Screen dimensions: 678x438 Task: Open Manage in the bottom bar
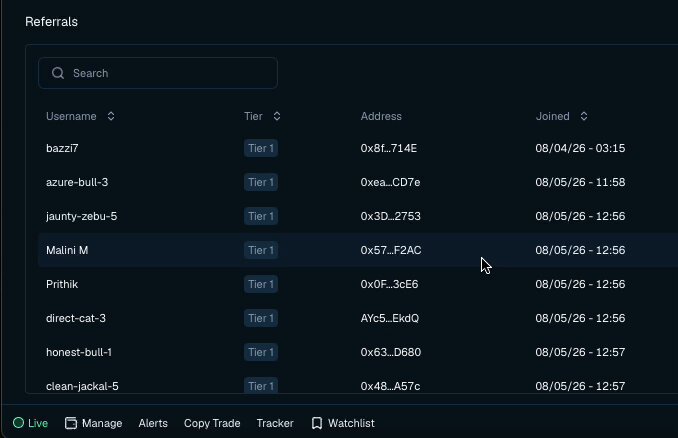pos(93,423)
